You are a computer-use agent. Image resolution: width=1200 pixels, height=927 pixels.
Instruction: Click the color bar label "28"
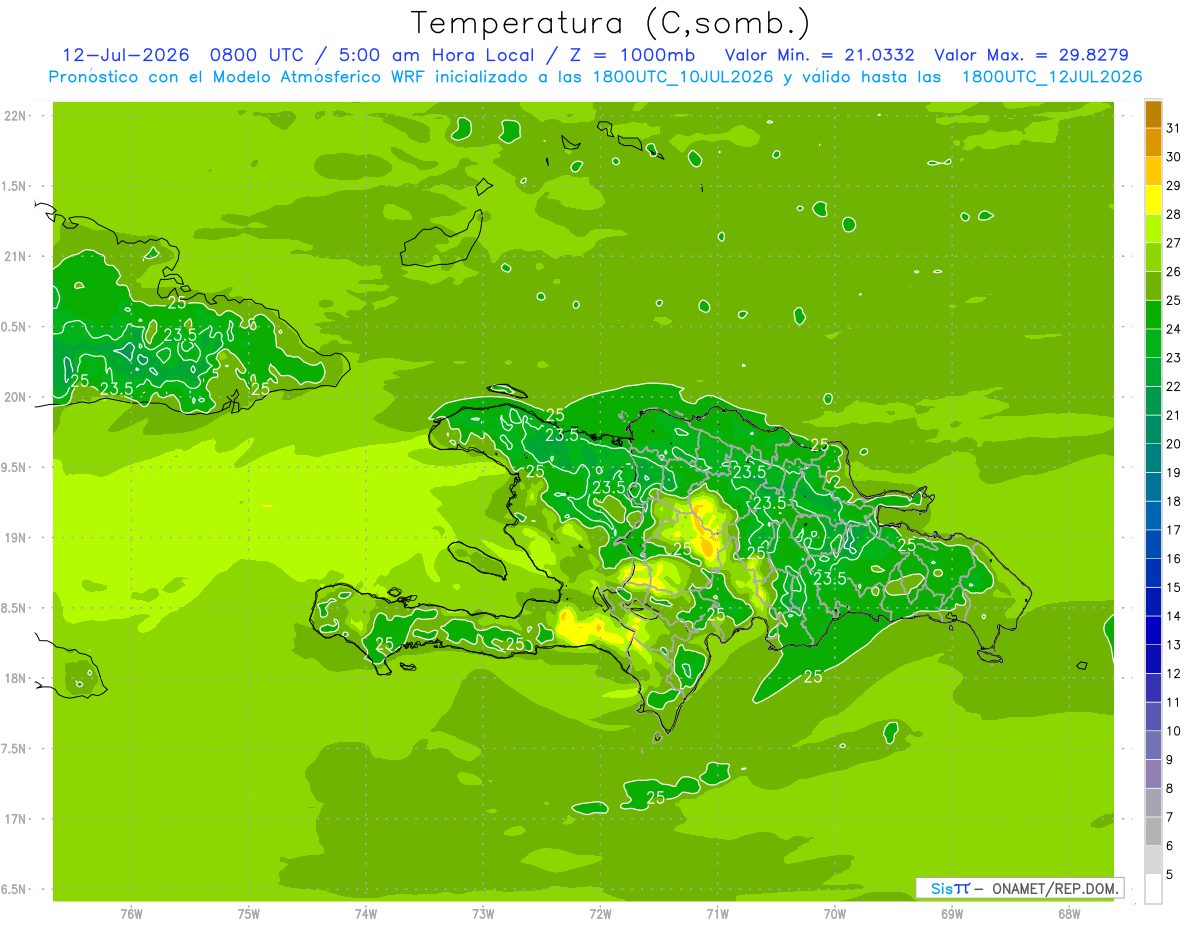tap(1173, 214)
